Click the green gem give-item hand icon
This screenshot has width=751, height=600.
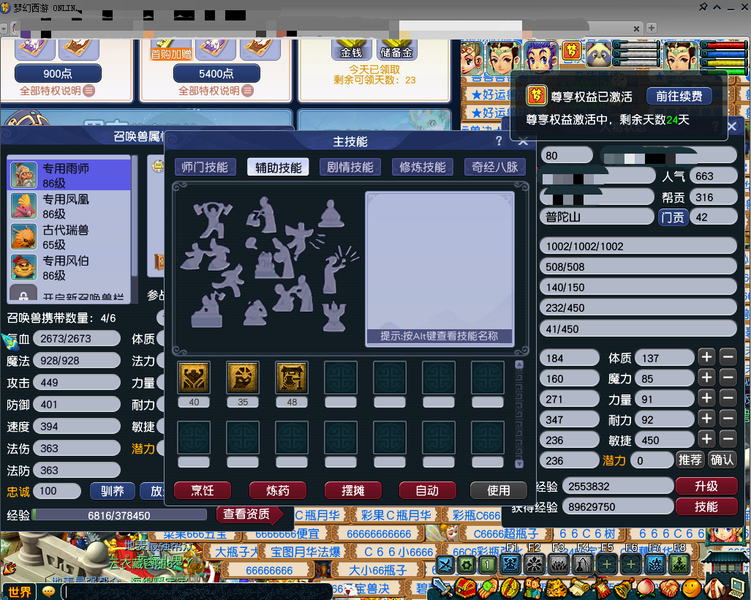point(488,588)
